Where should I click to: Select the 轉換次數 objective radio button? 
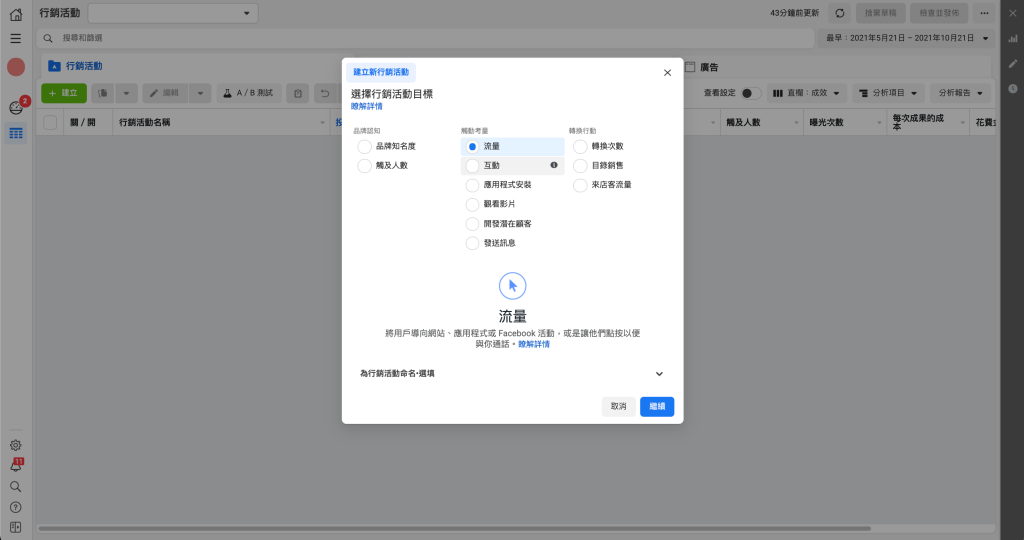click(581, 146)
